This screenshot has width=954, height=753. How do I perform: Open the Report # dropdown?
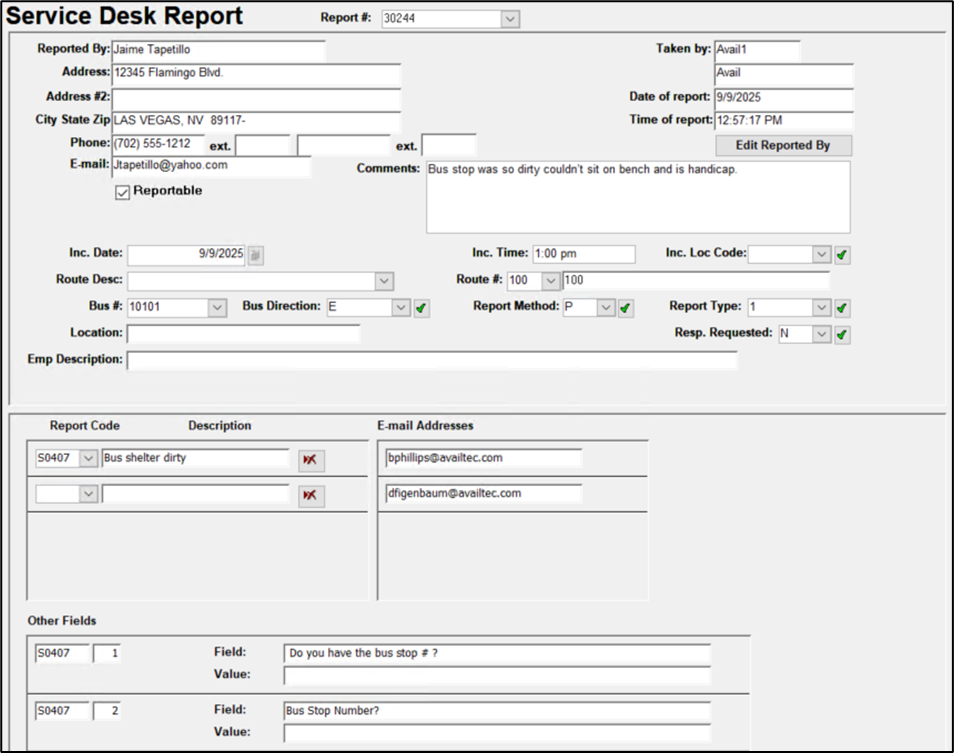(509, 19)
